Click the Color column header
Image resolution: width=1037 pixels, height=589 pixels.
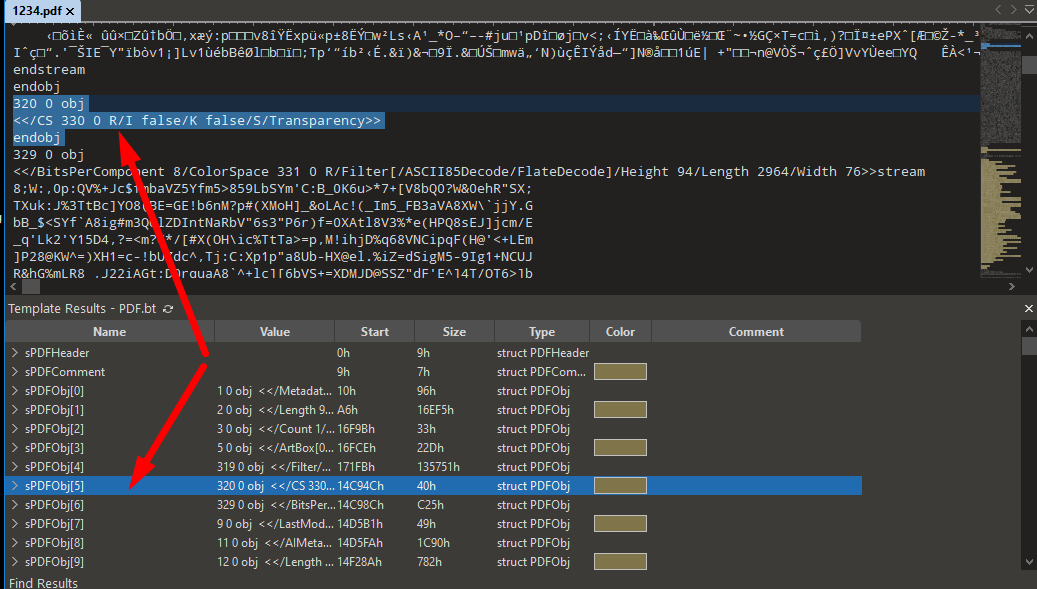[x=620, y=332]
